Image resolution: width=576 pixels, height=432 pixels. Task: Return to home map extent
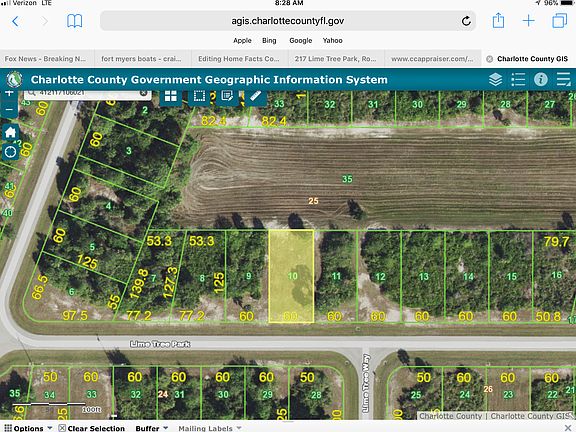tap(10, 132)
